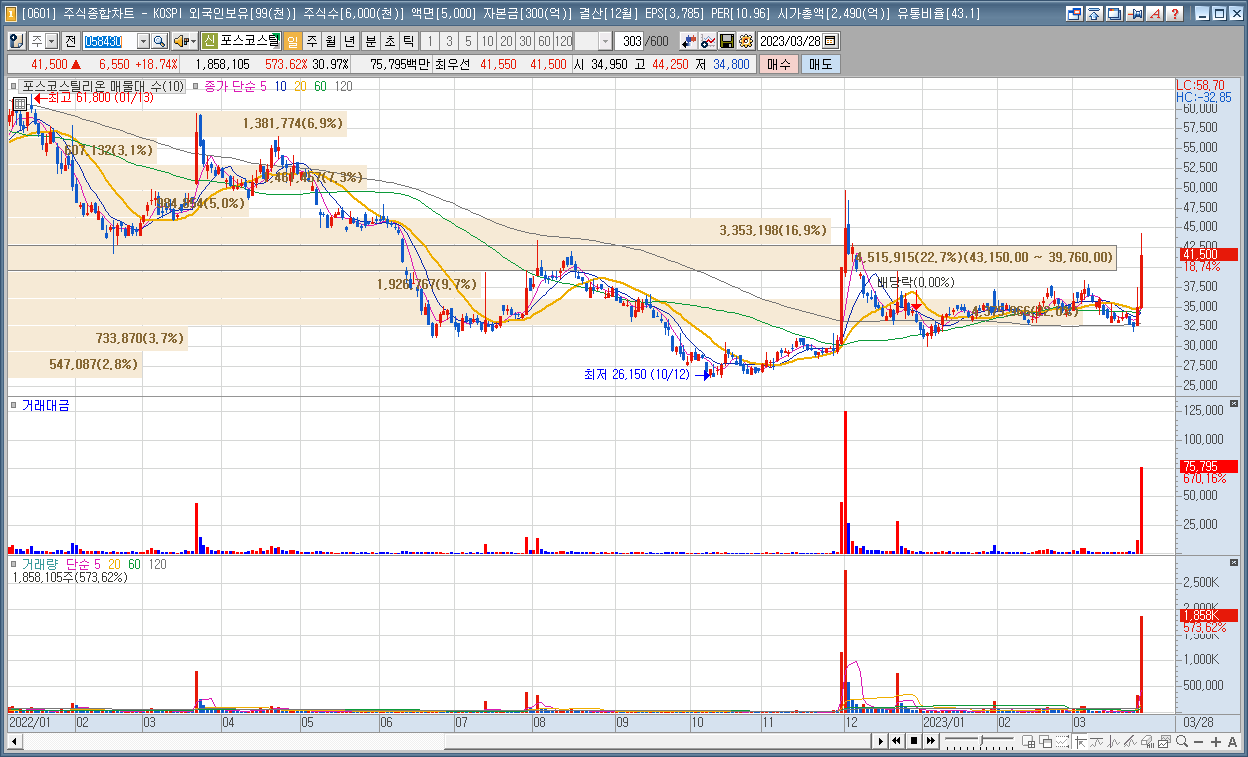Click the stop button in chart playback

(914, 741)
